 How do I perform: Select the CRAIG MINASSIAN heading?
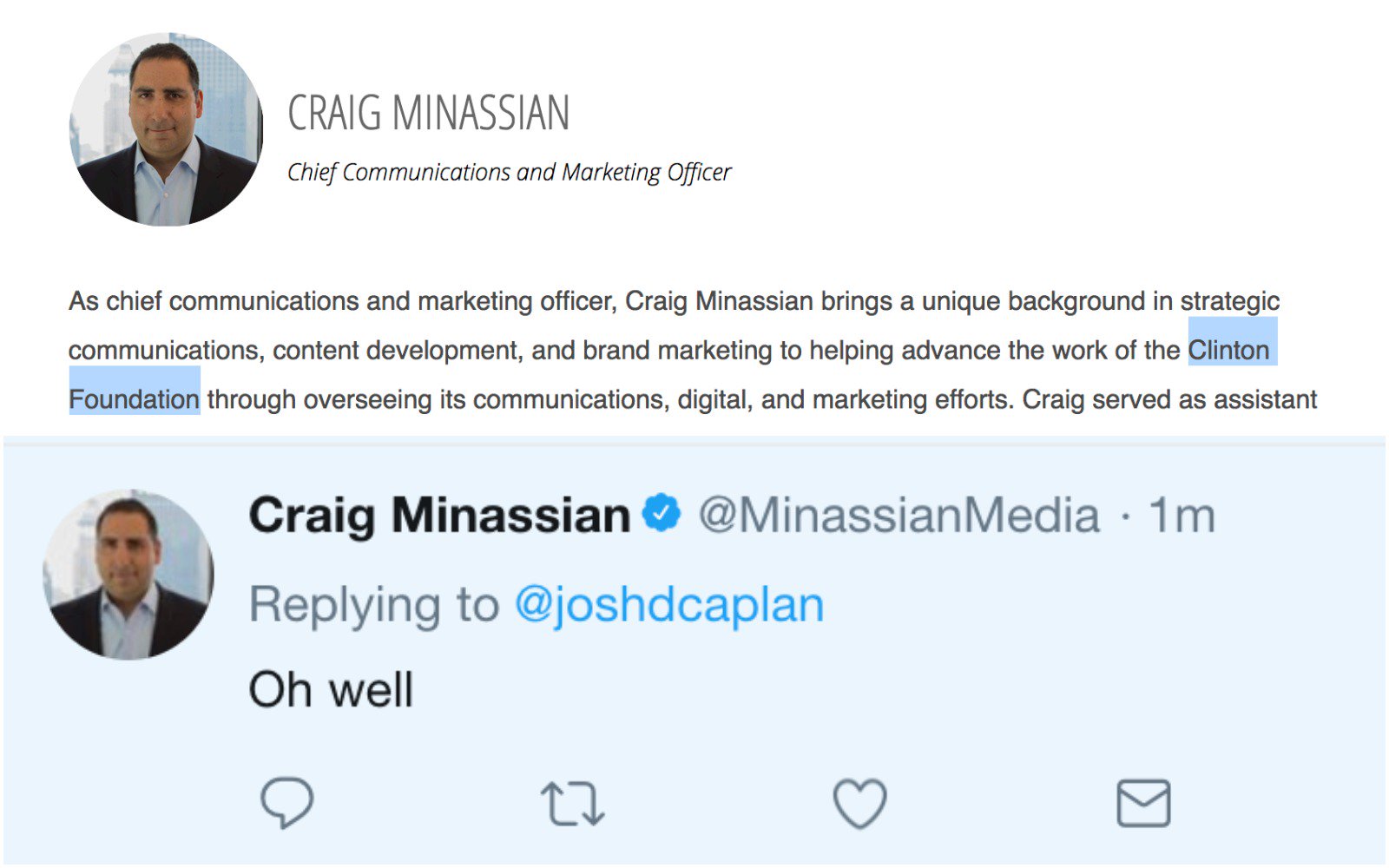pos(428,114)
